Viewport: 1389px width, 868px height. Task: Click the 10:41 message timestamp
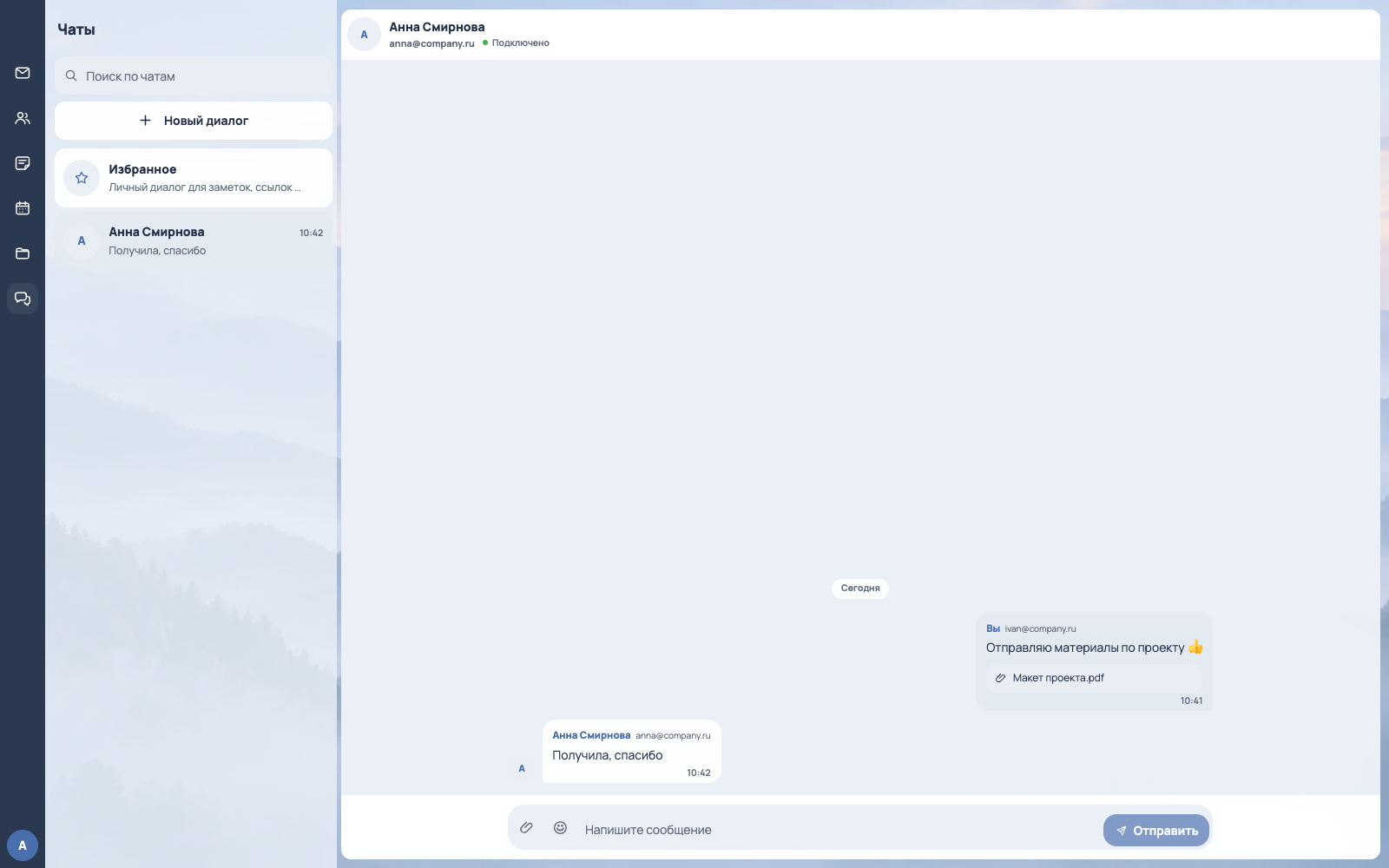pyautogui.click(x=1191, y=700)
